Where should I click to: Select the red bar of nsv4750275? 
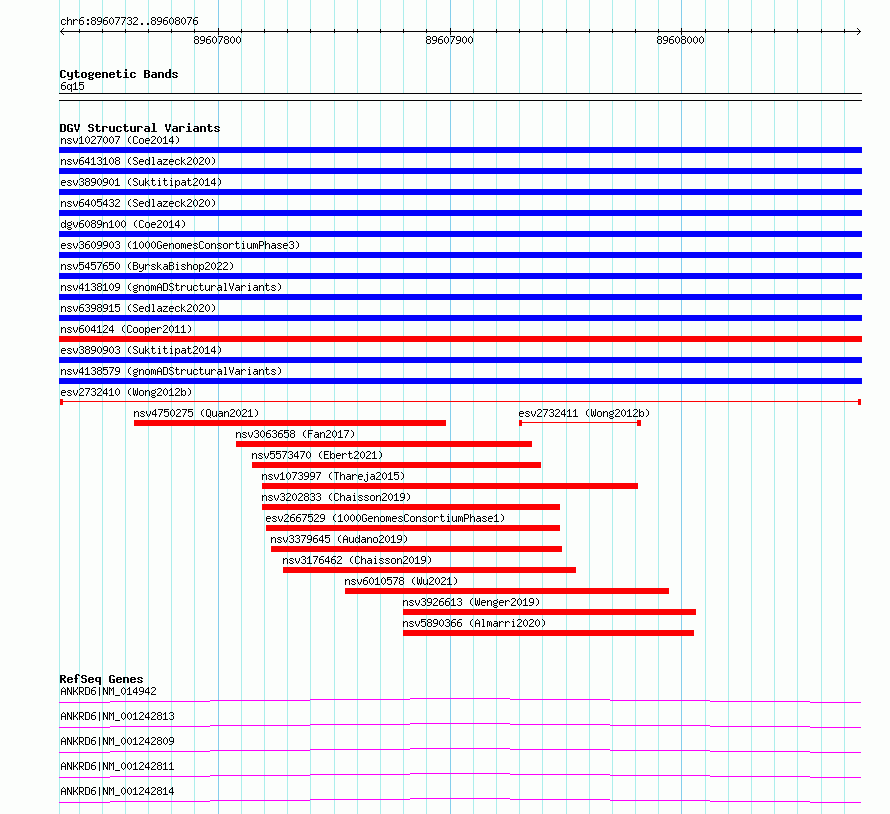click(x=290, y=423)
